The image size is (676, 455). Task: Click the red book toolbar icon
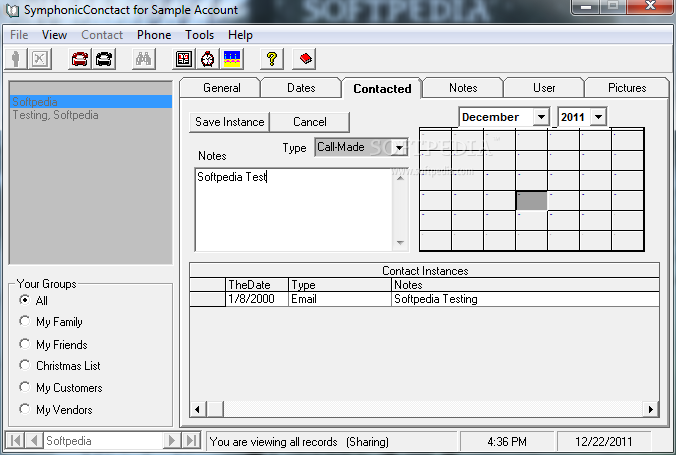pos(305,59)
